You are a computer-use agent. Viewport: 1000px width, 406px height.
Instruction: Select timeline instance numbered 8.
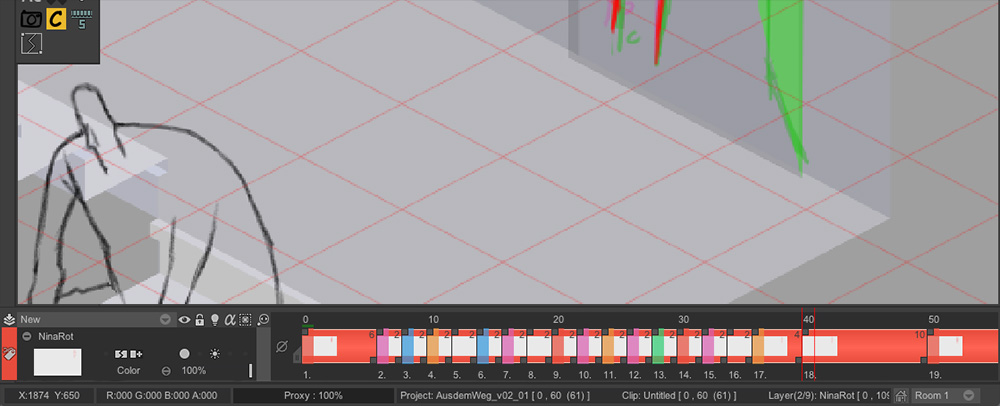point(539,346)
